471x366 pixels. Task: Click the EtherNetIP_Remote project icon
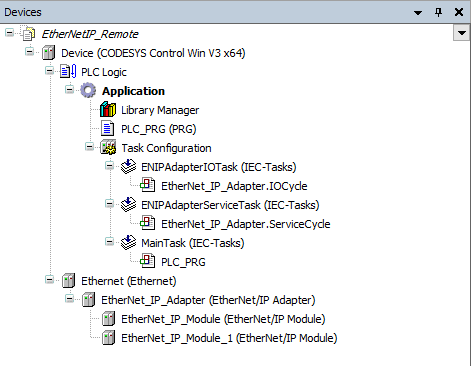pos(28,33)
